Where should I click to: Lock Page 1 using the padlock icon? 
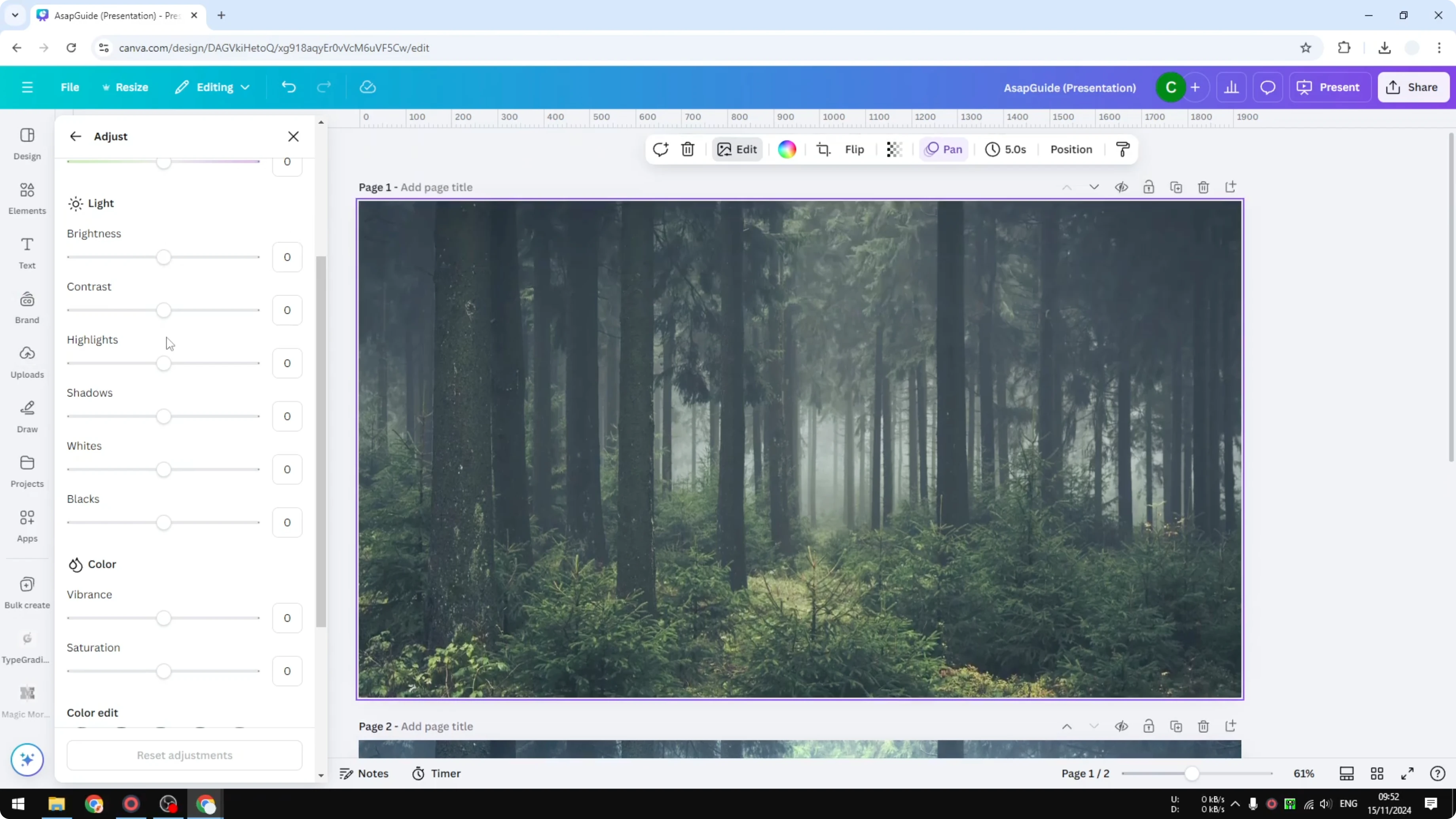coord(1149,187)
